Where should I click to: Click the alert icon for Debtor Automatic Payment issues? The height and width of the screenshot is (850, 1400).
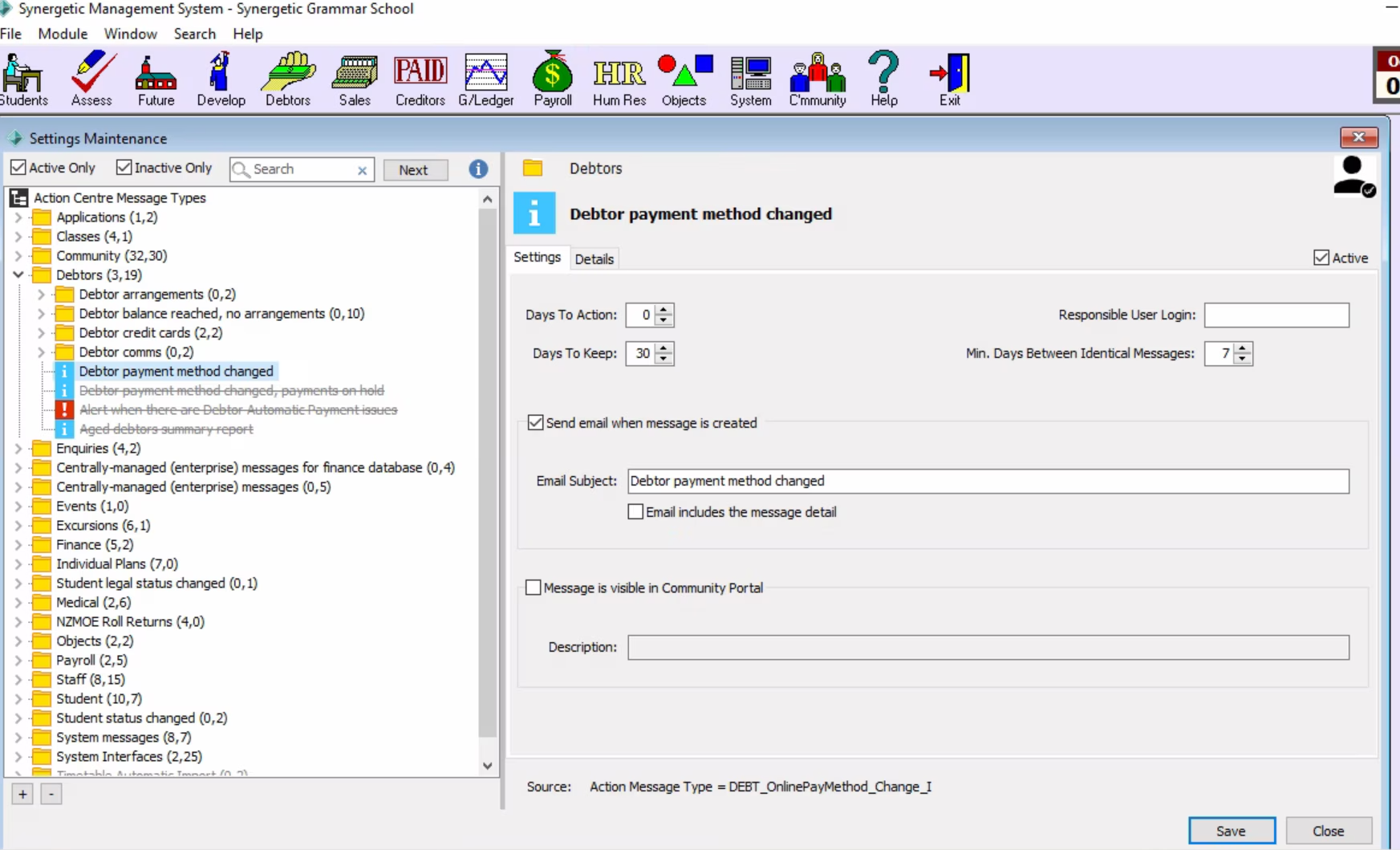[x=64, y=409]
